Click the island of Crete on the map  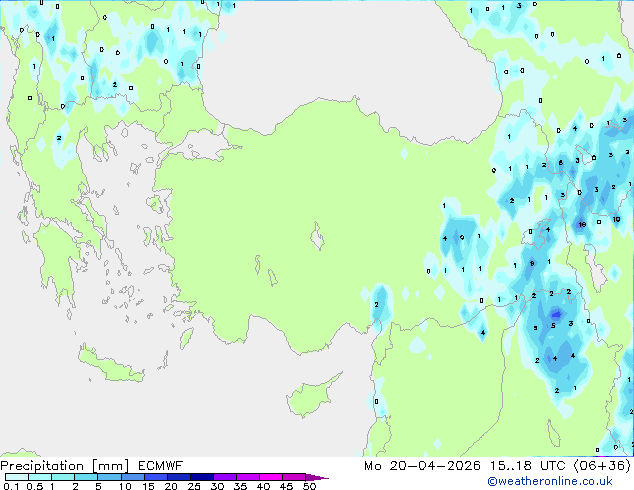point(110,364)
